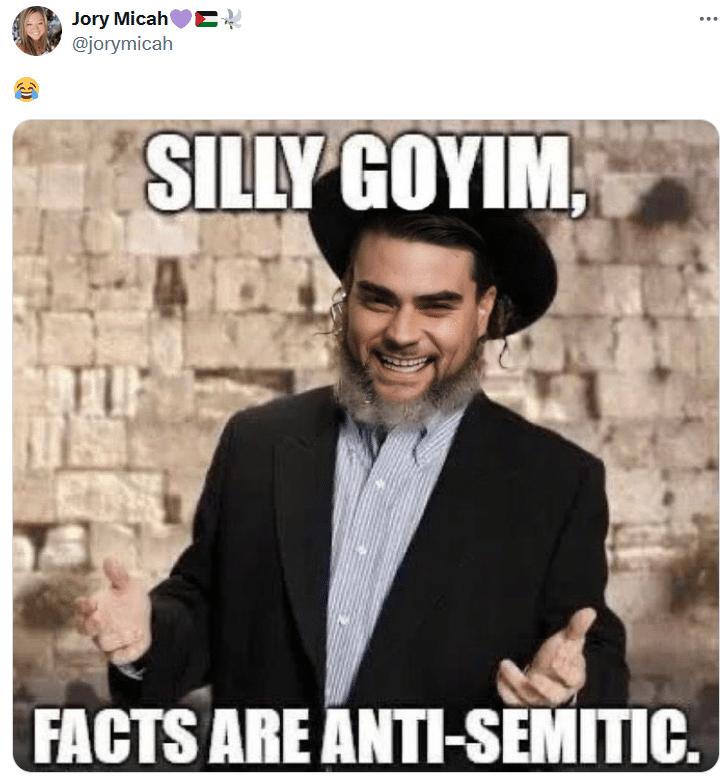Open Jory Micah's profile avatar
This screenshot has height=777, width=728.
(x=37, y=31)
